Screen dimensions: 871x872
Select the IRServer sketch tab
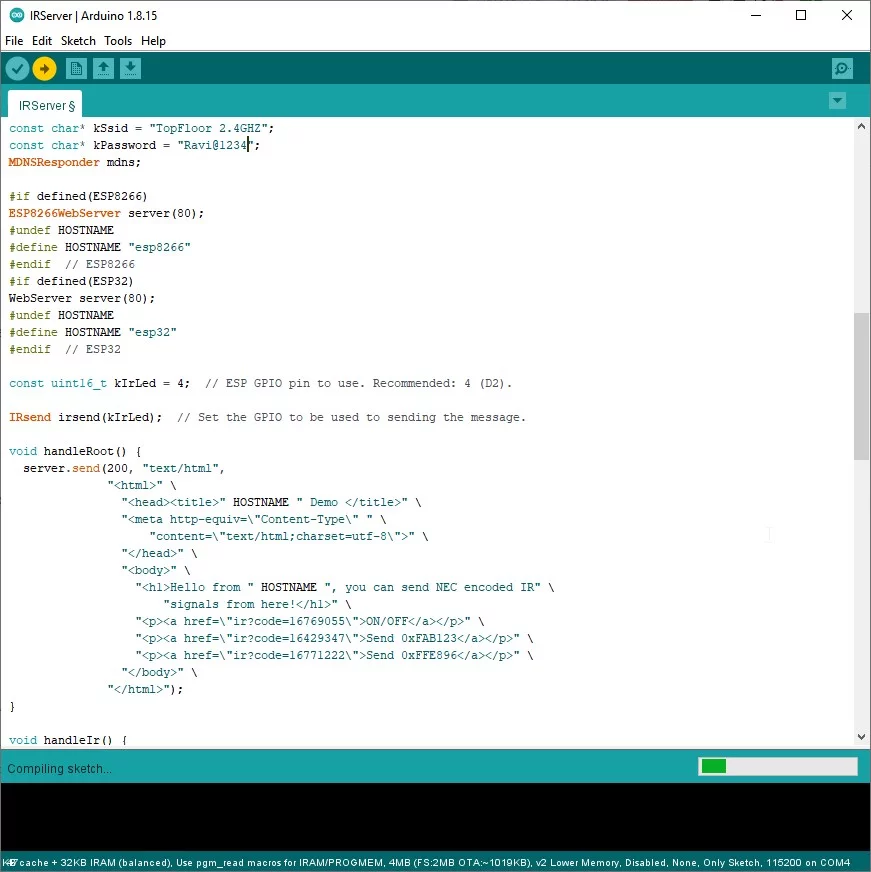[x=46, y=105]
